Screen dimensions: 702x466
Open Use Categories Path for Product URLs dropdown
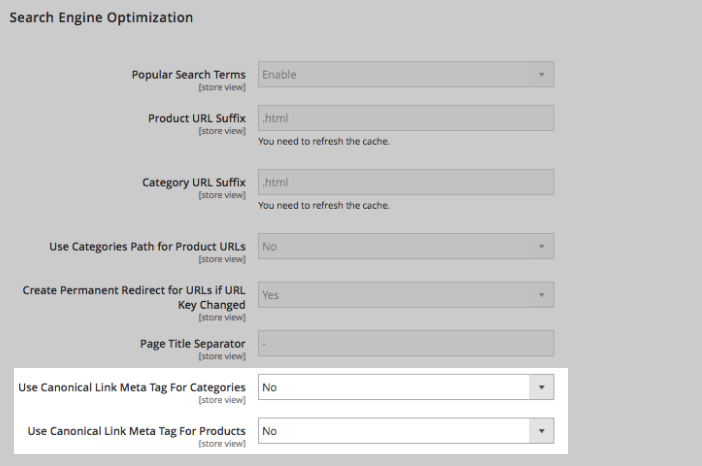pyautogui.click(x=406, y=246)
